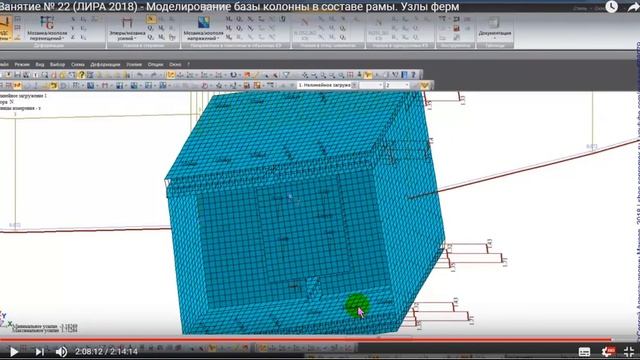Click the red chart icon in Инструменты group
Screen dimensions: 640x360
pyautogui.click(x=456, y=28)
